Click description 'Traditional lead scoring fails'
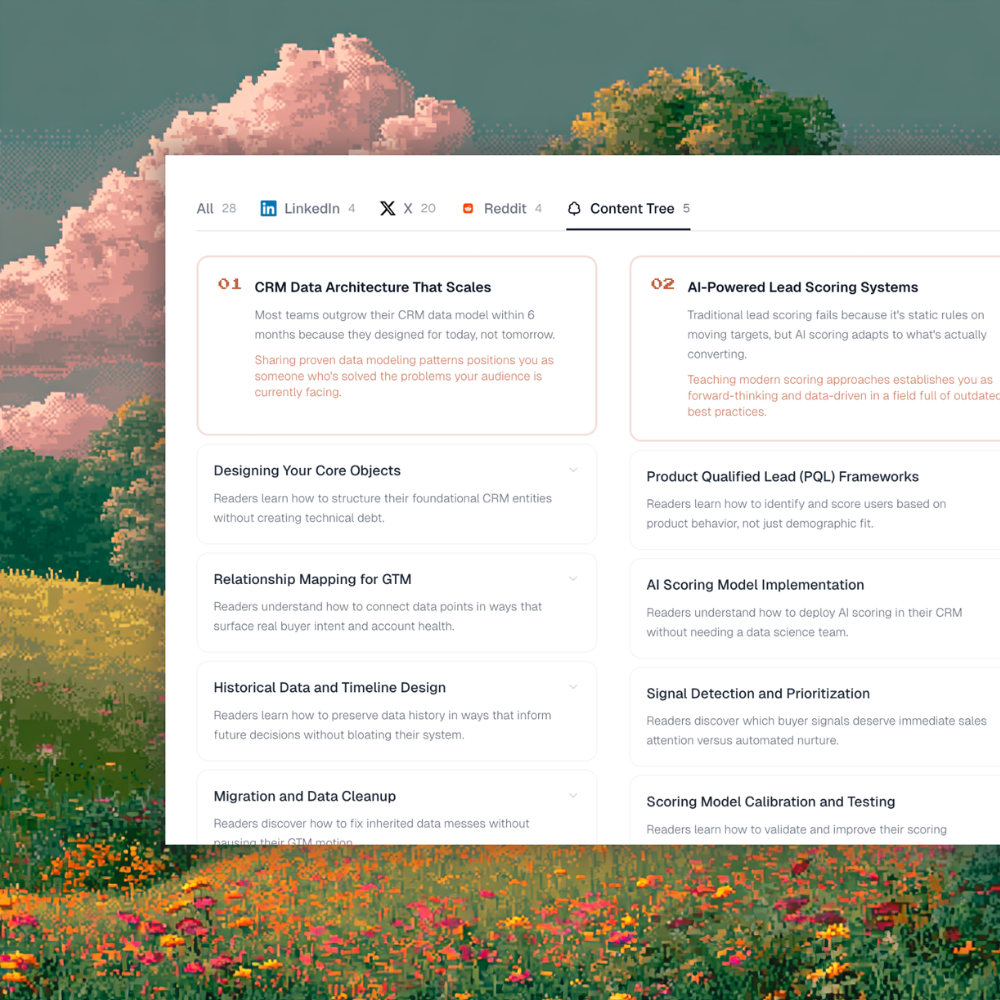Viewport: 1000px width, 1000px height. point(837,334)
